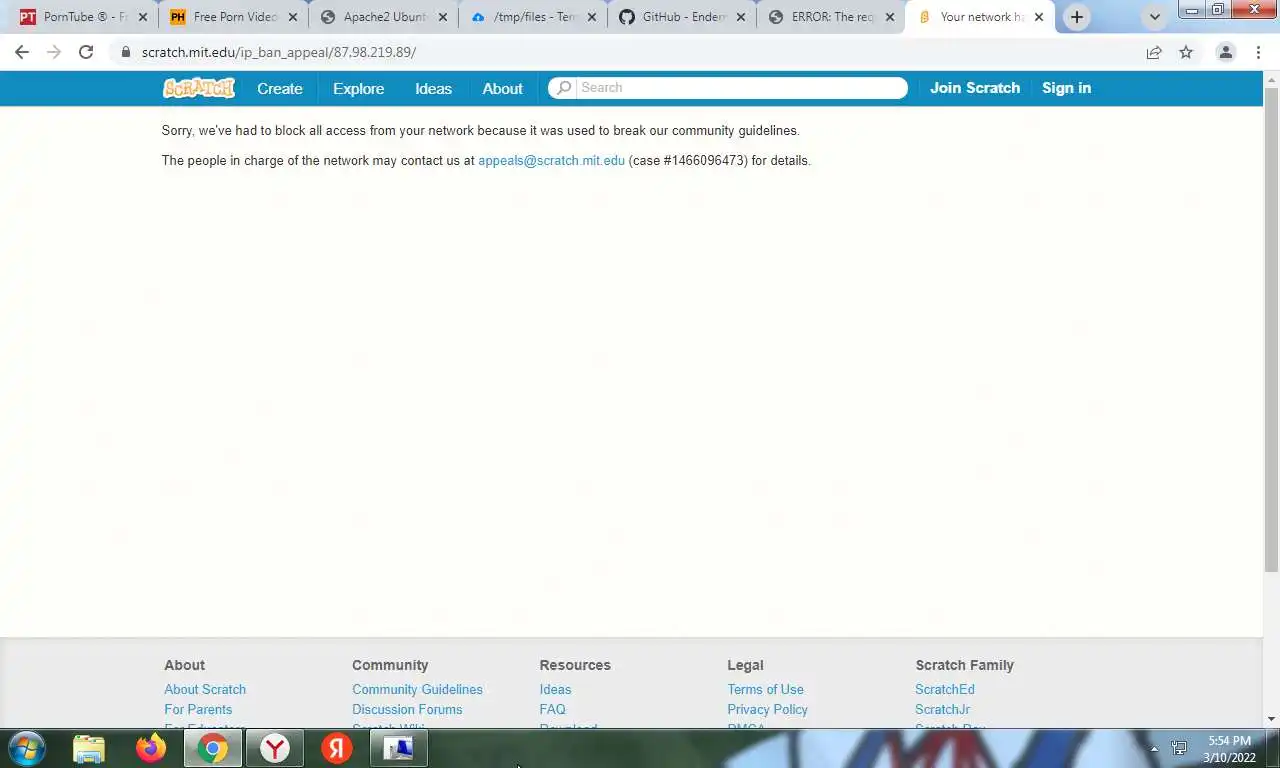Open the FAQ link
1280x768 pixels.
(x=552, y=709)
